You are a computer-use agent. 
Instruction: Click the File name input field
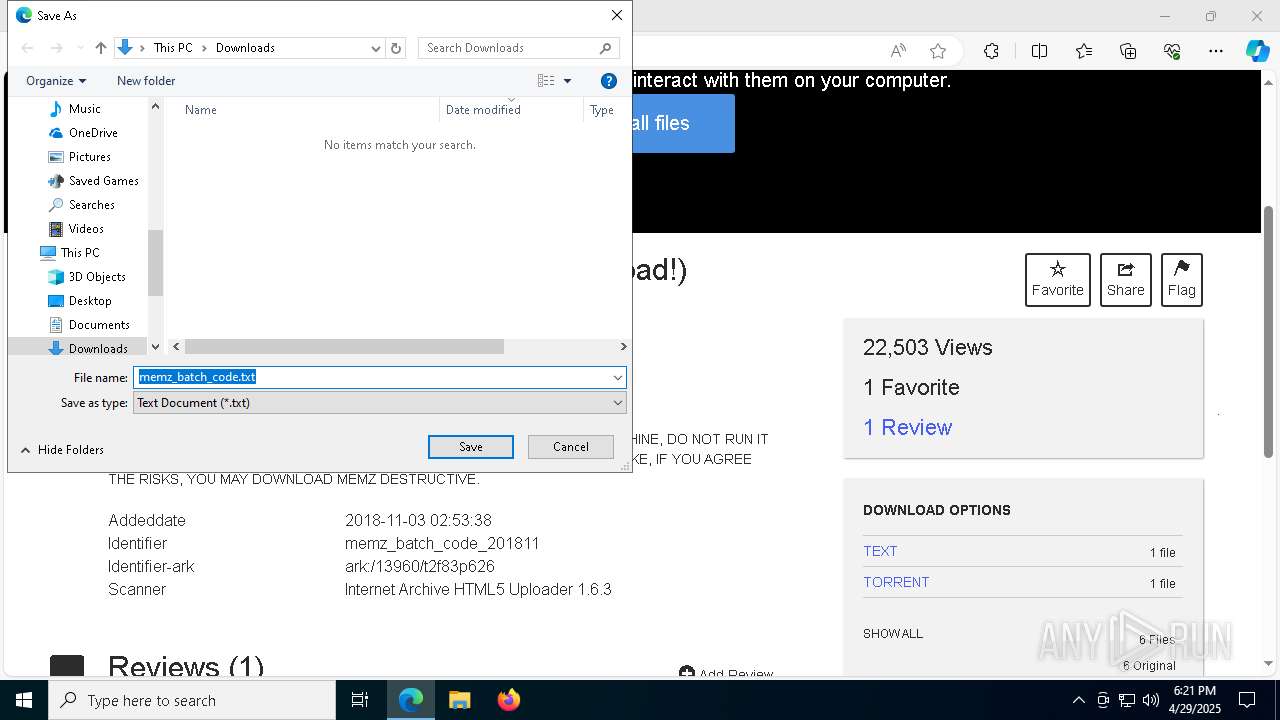[x=372, y=377]
